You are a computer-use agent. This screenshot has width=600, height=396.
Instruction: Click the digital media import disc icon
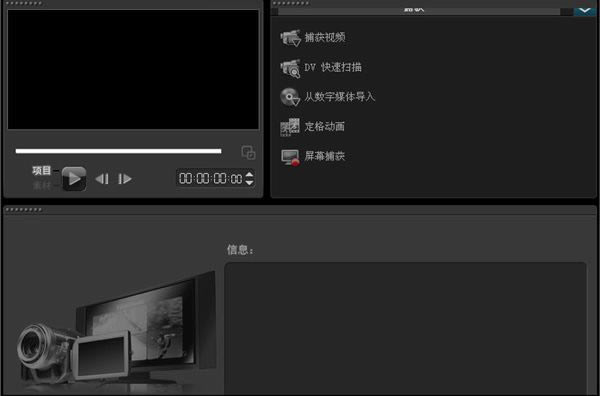click(x=290, y=97)
